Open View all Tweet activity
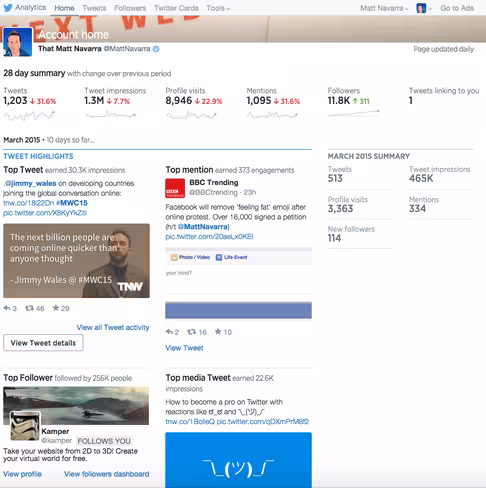The image size is (486, 488). point(113,327)
